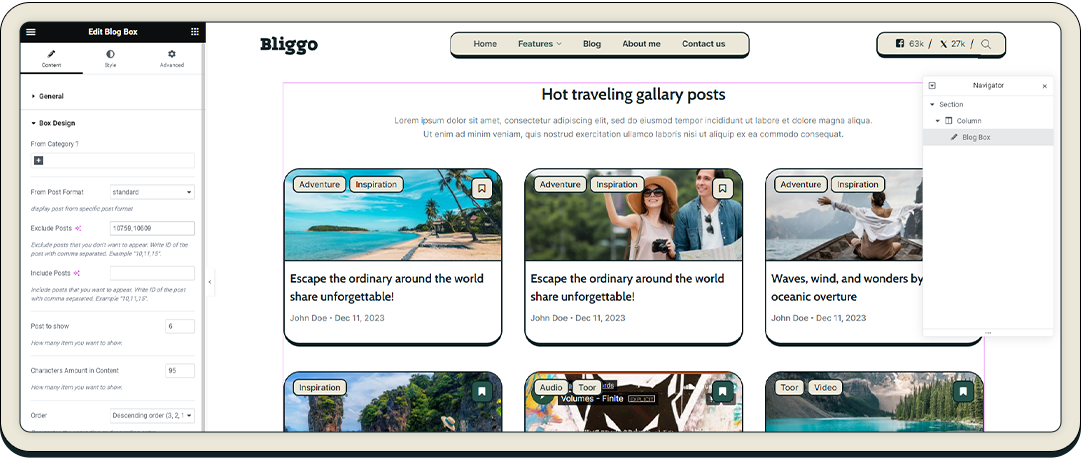This screenshot has width=1081, height=458.
Task: Click Adventure tag on boat post
Action: 800,184
